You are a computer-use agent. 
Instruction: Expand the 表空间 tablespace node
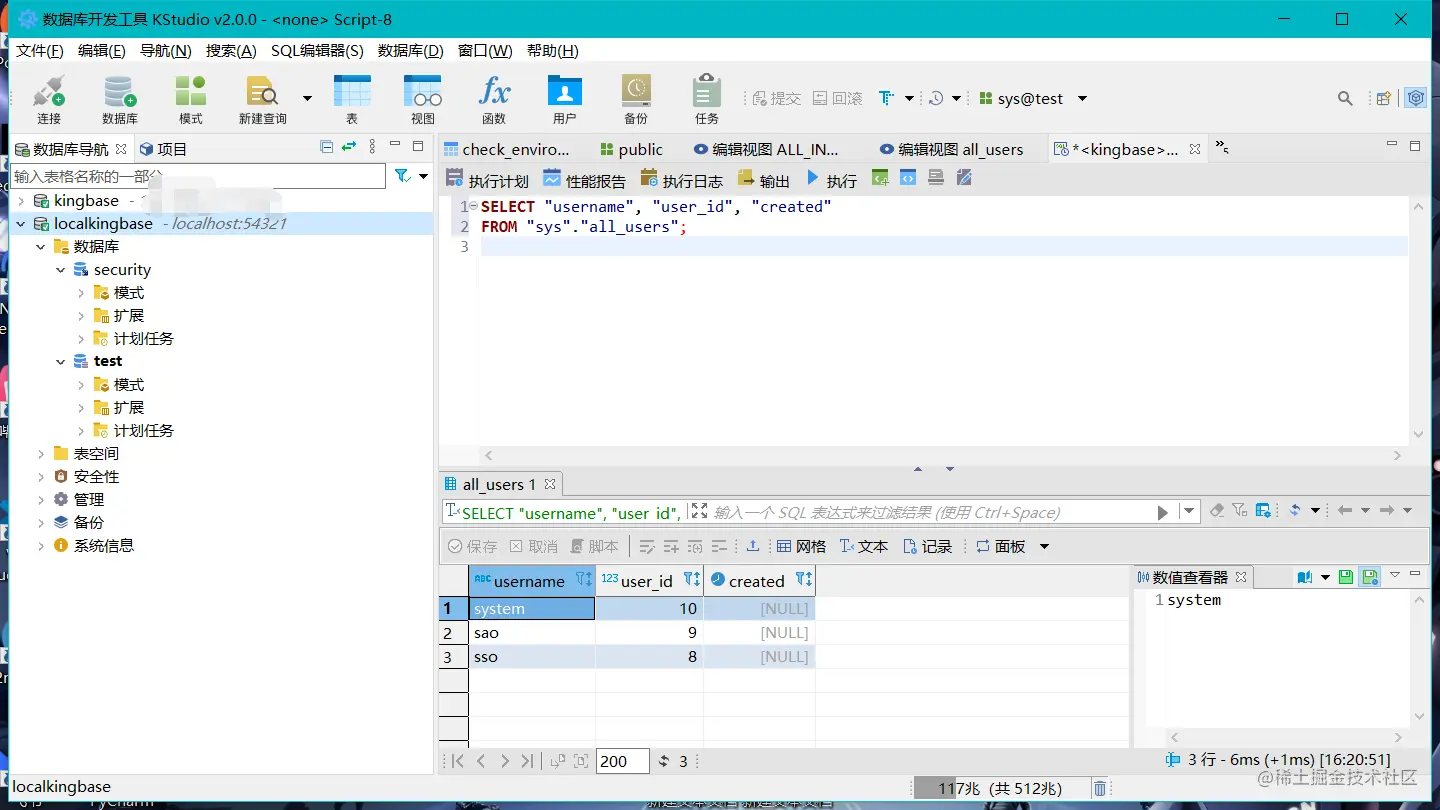pyautogui.click(x=41, y=454)
